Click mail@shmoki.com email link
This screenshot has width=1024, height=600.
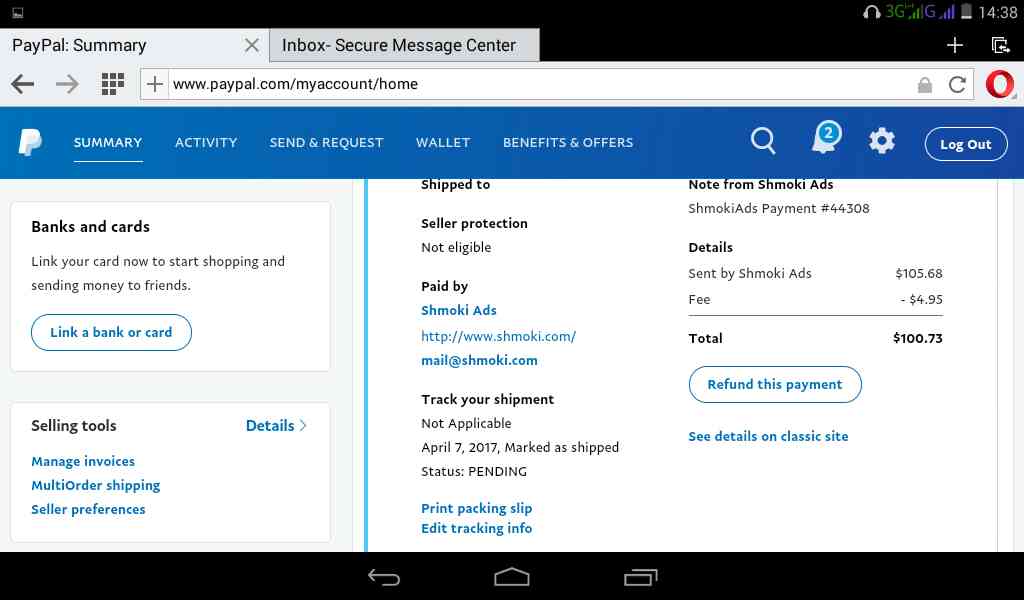click(479, 360)
